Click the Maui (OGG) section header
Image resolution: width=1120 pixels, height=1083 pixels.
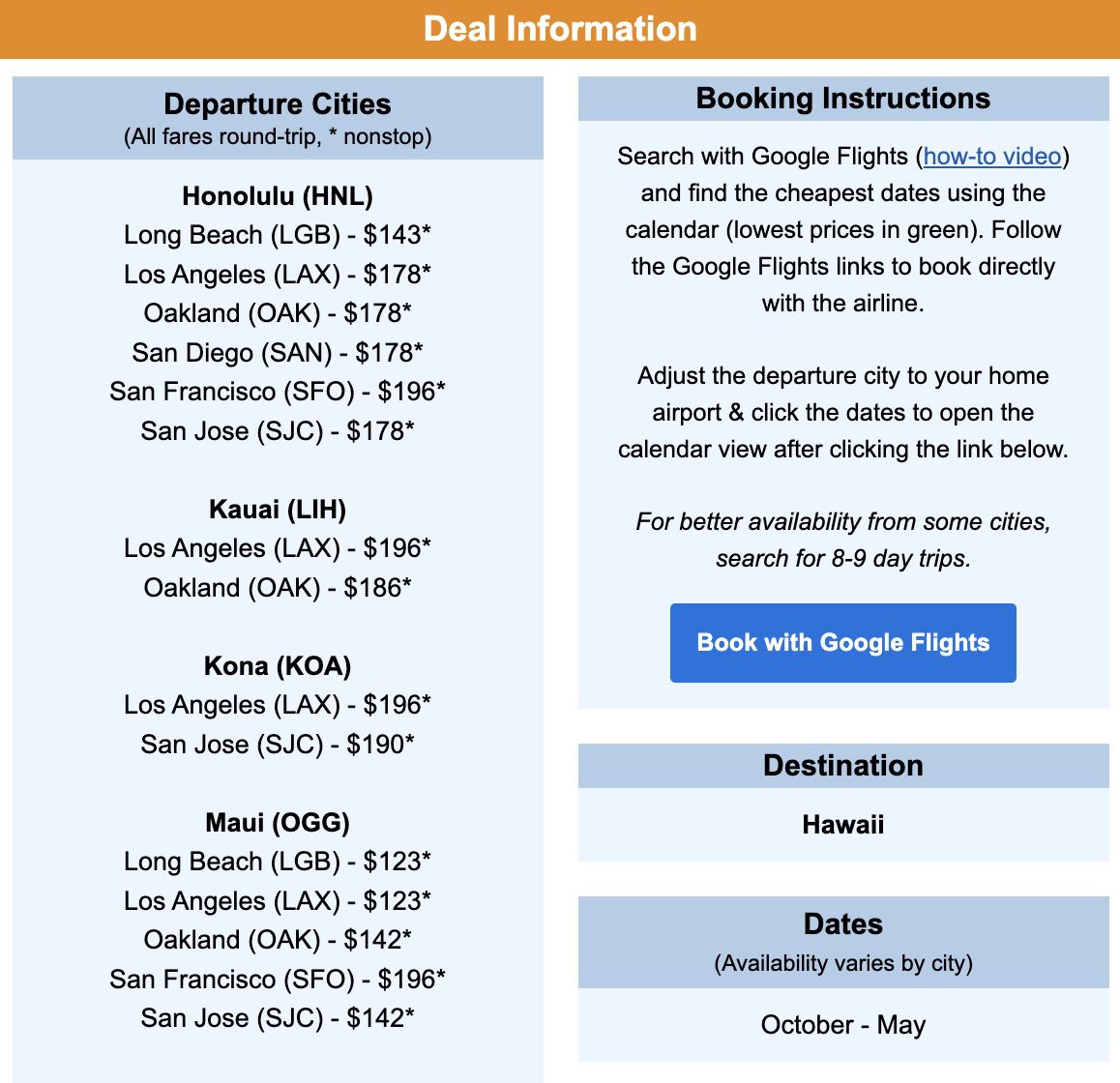click(x=277, y=822)
